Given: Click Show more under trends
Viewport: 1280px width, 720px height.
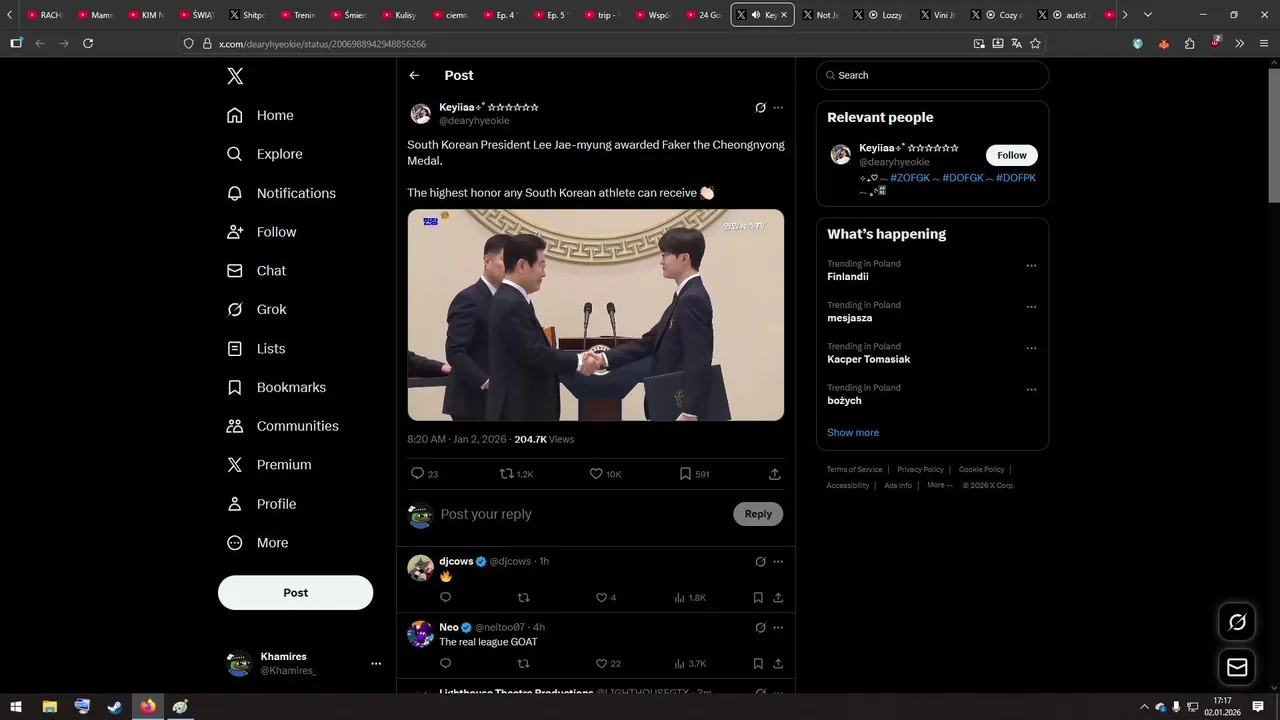Looking at the screenshot, I should (853, 433).
